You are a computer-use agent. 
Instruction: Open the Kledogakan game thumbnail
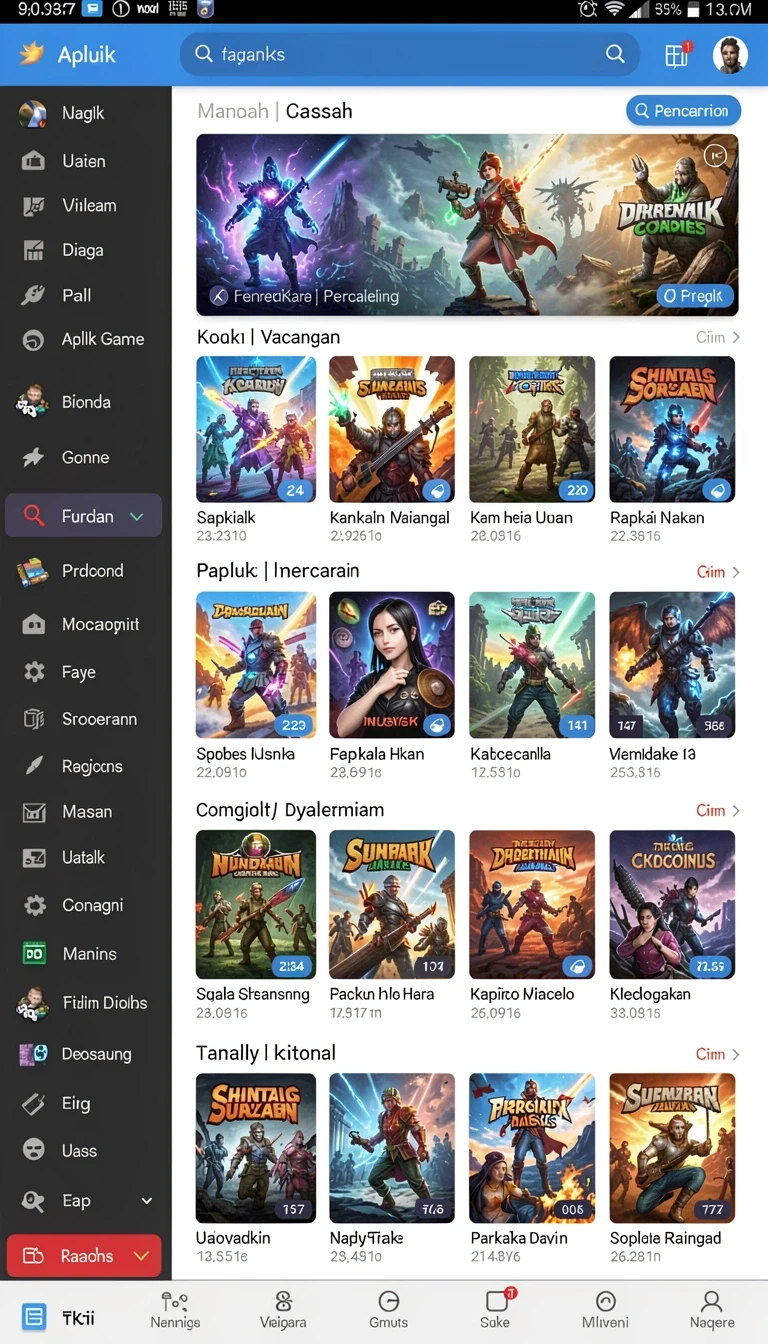[x=672, y=904]
